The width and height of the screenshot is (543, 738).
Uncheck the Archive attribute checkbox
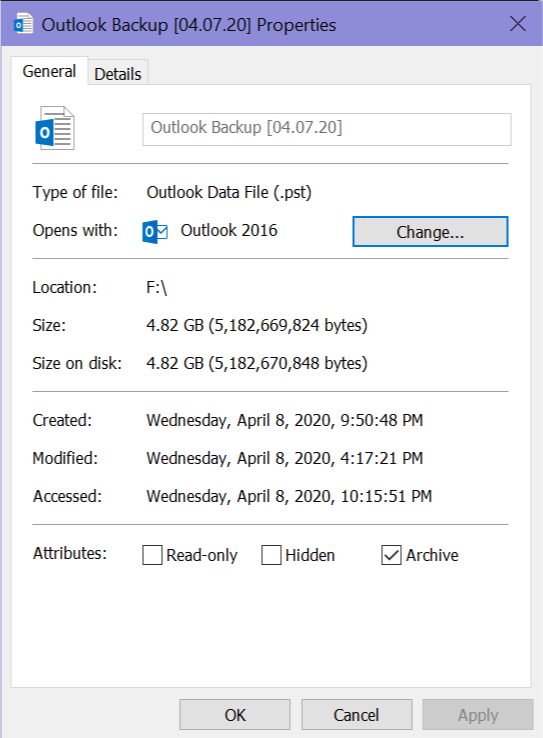[391, 555]
